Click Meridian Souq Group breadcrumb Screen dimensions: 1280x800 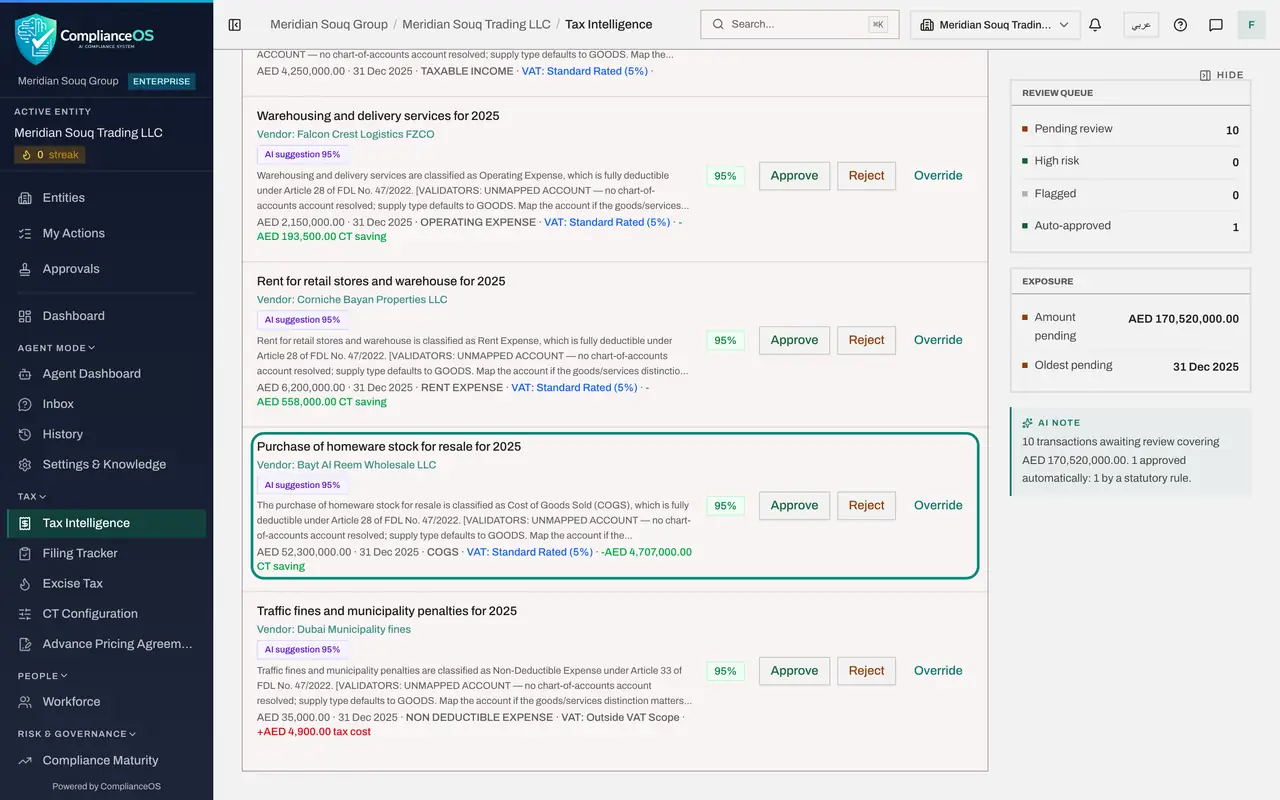pos(329,24)
